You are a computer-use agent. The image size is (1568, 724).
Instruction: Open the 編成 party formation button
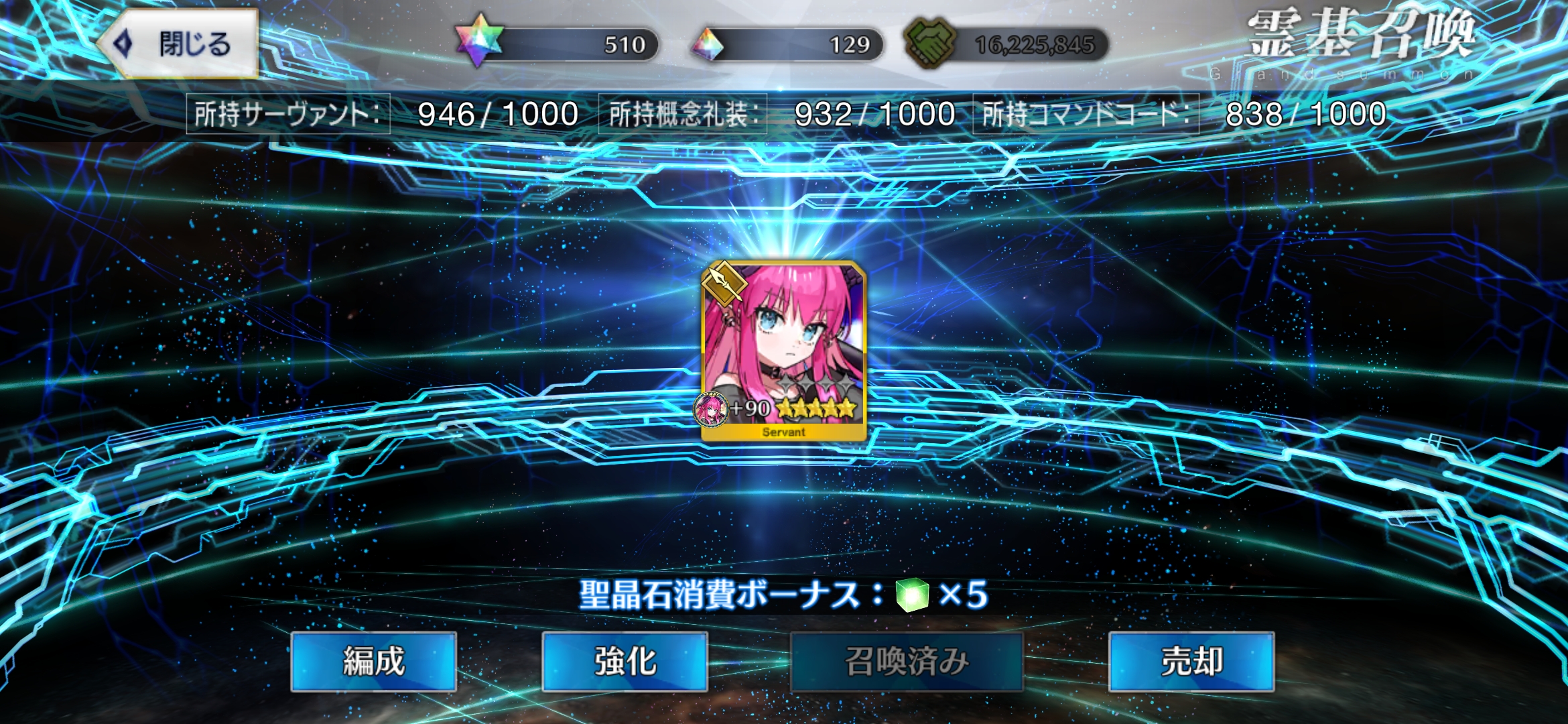[x=374, y=662]
